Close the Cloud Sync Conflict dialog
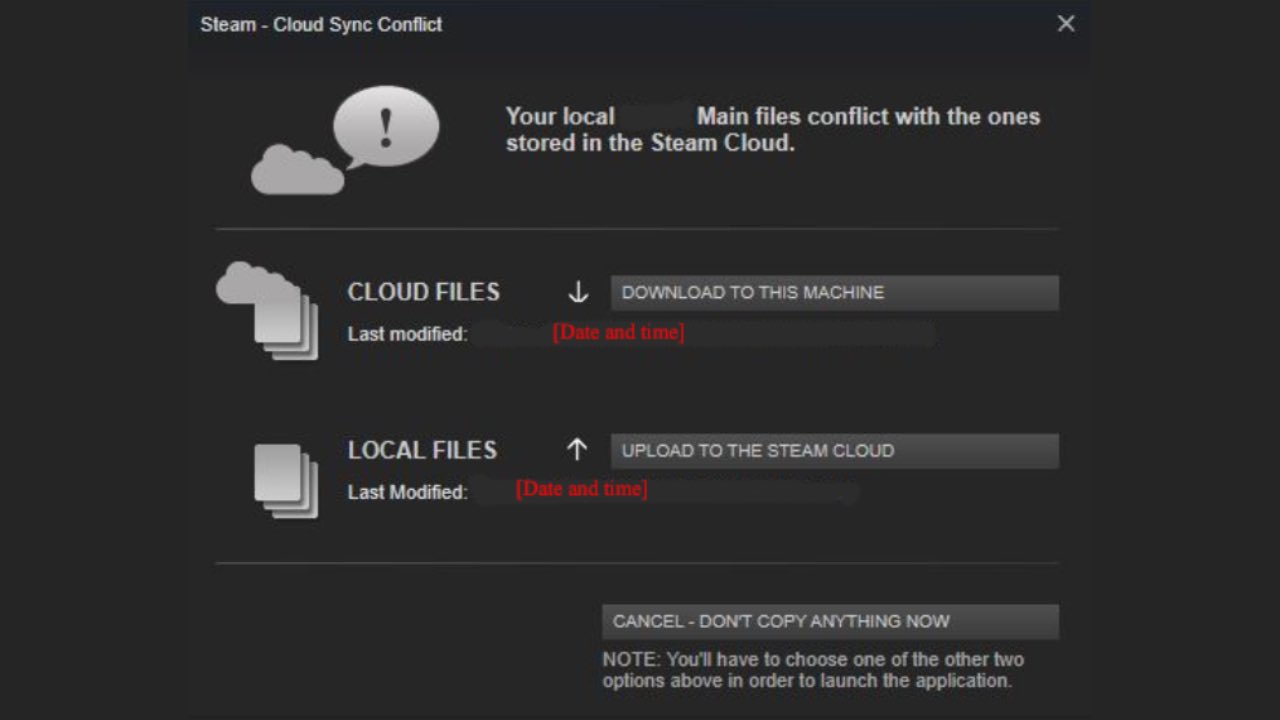Viewport: 1280px width, 720px height. [1066, 24]
